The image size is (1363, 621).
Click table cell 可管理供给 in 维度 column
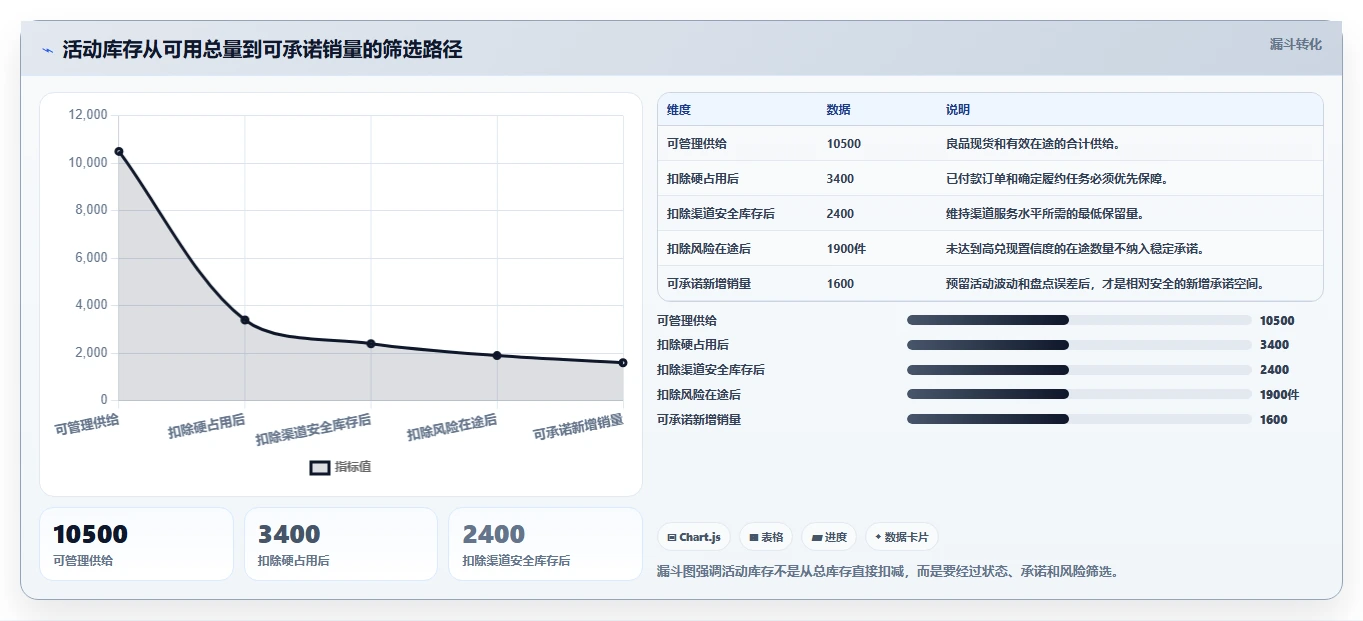point(697,144)
